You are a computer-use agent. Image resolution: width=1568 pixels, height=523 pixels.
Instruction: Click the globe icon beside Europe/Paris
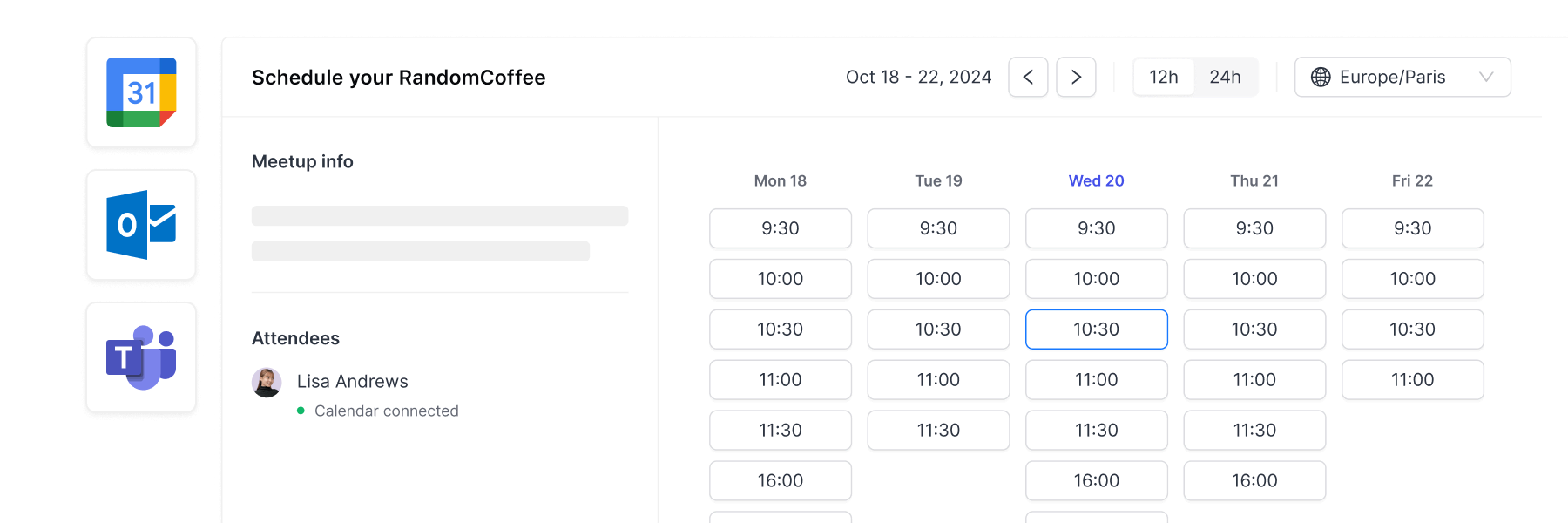1321,77
